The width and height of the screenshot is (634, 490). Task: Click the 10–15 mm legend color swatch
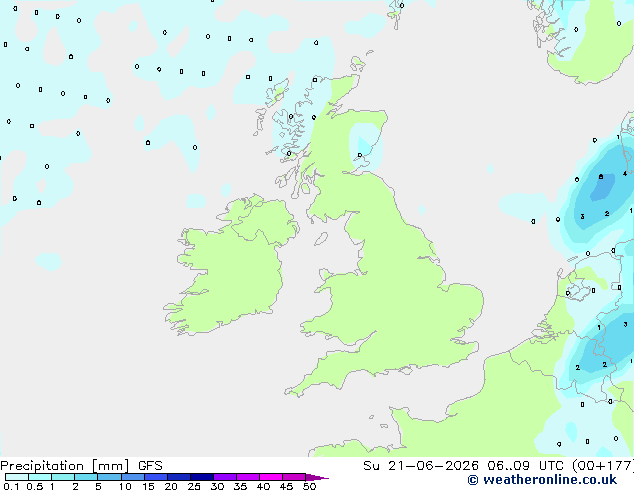[133, 477]
